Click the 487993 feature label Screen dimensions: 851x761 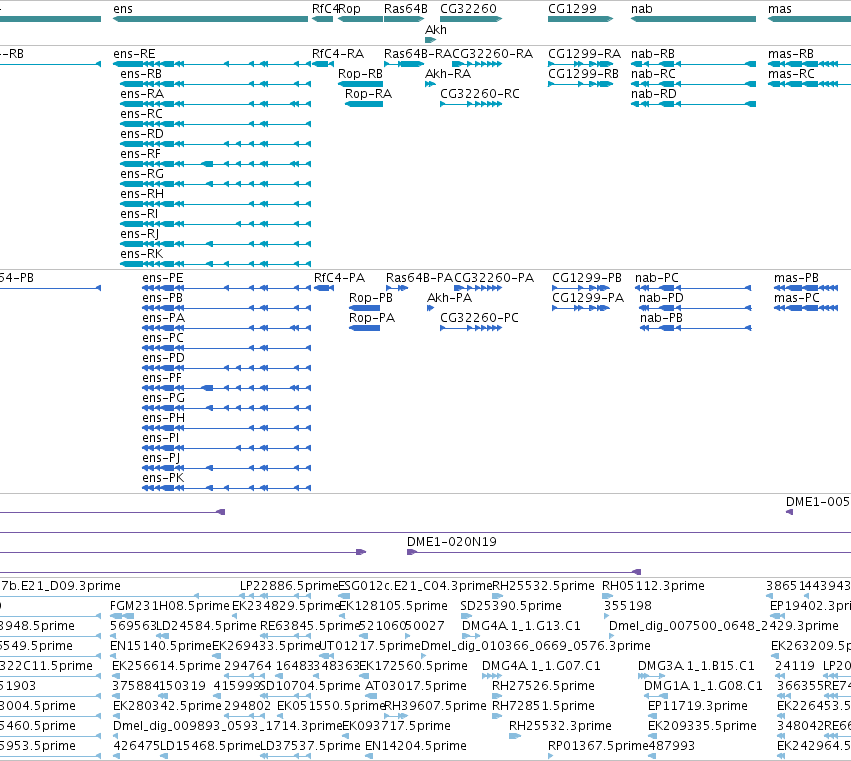point(672,746)
